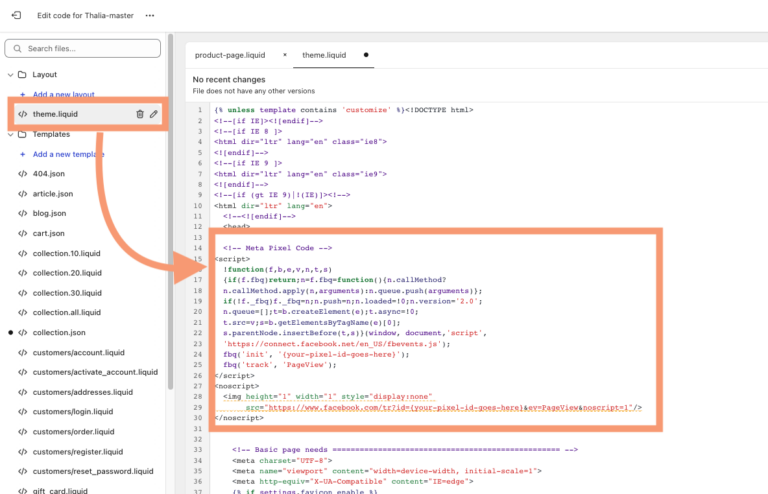Click the exit editor icon
The width and height of the screenshot is (768, 494).
click(17, 16)
